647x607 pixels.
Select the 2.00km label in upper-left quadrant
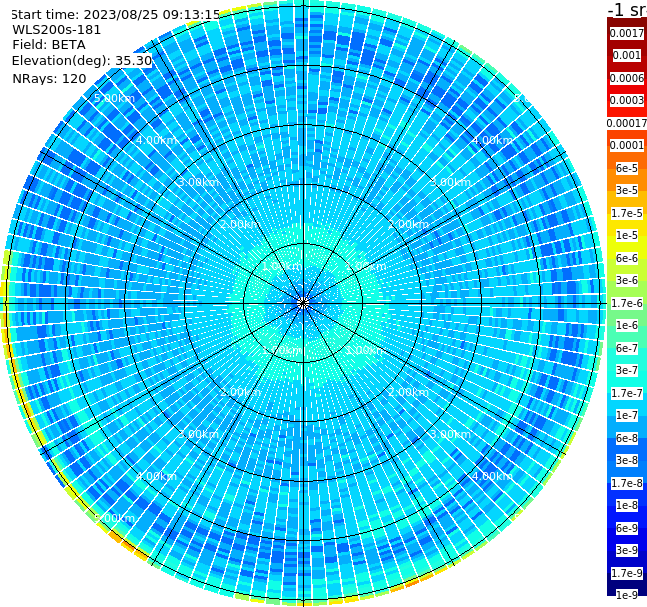[x=241, y=224]
